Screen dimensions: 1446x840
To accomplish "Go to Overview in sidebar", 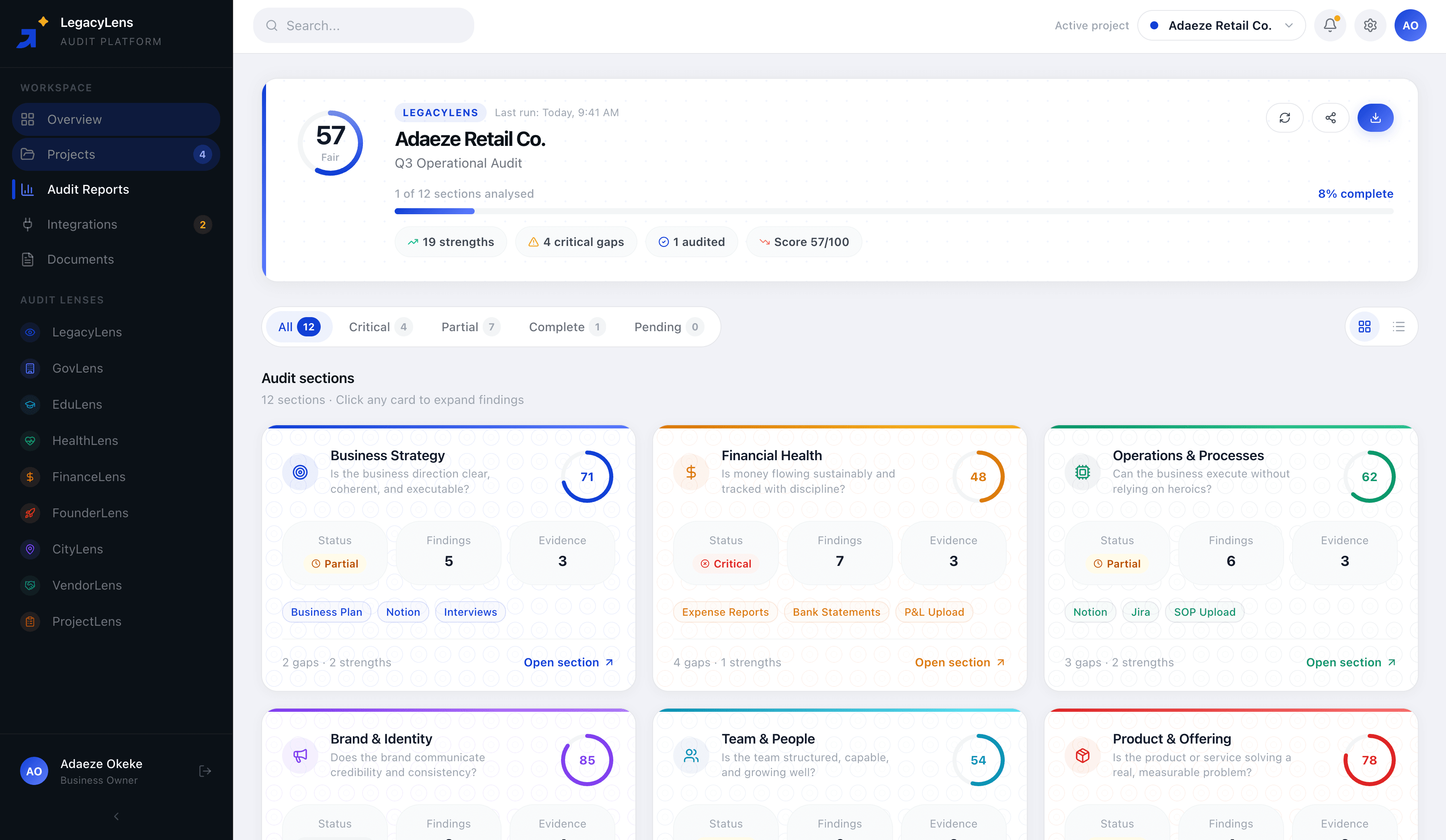I will tap(116, 119).
